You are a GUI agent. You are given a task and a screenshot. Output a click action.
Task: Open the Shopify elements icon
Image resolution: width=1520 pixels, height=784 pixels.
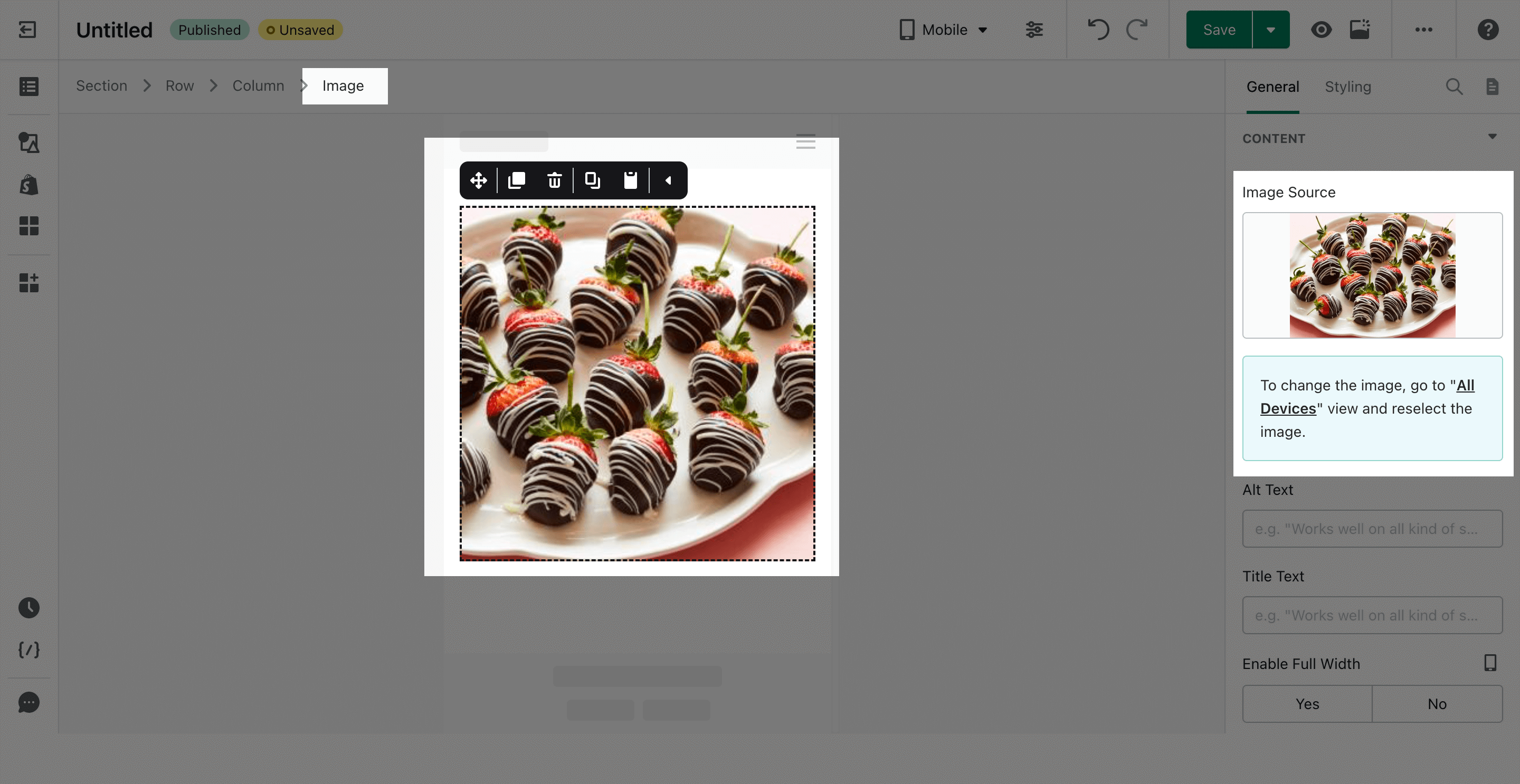[x=29, y=185]
